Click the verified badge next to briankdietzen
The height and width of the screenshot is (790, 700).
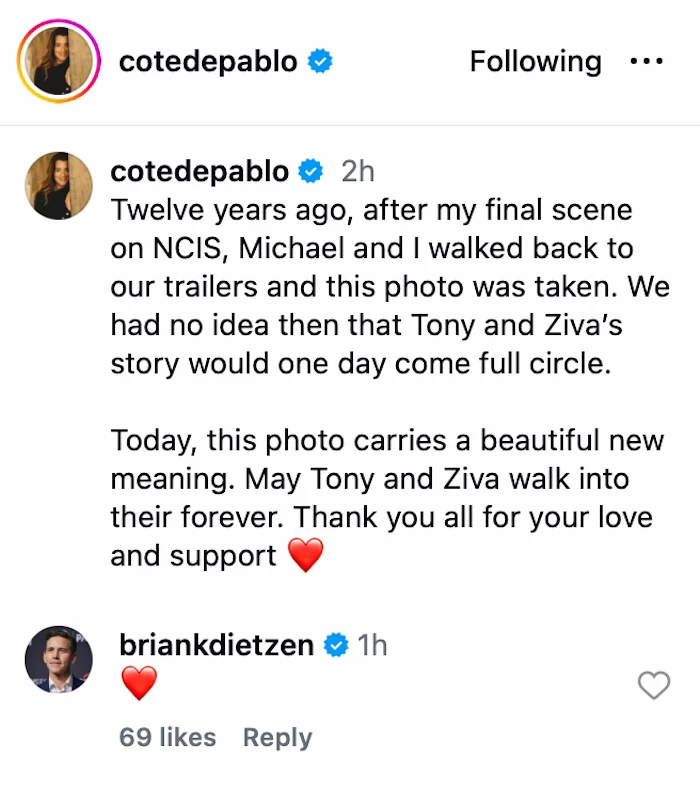[337, 646]
